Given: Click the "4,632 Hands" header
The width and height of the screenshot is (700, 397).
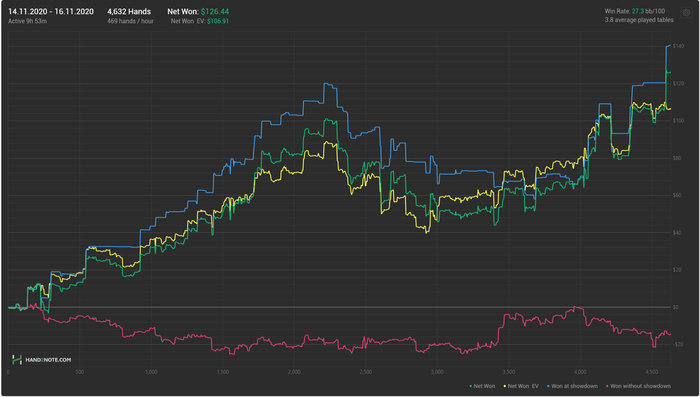Looking at the screenshot, I should pyautogui.click(x=129, y=12).
